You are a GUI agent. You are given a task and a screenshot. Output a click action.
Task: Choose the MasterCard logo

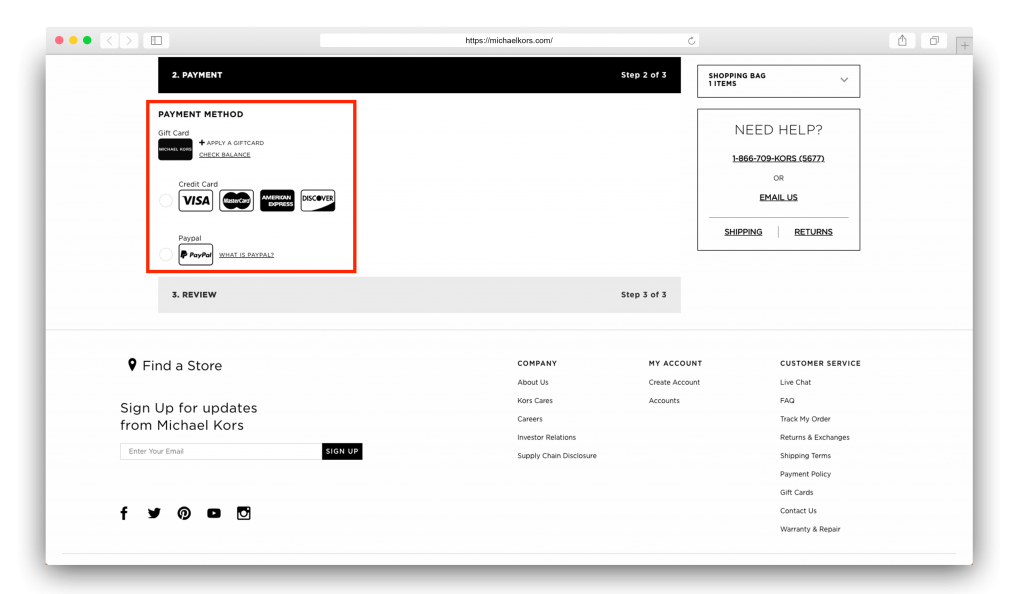[236, 200]
